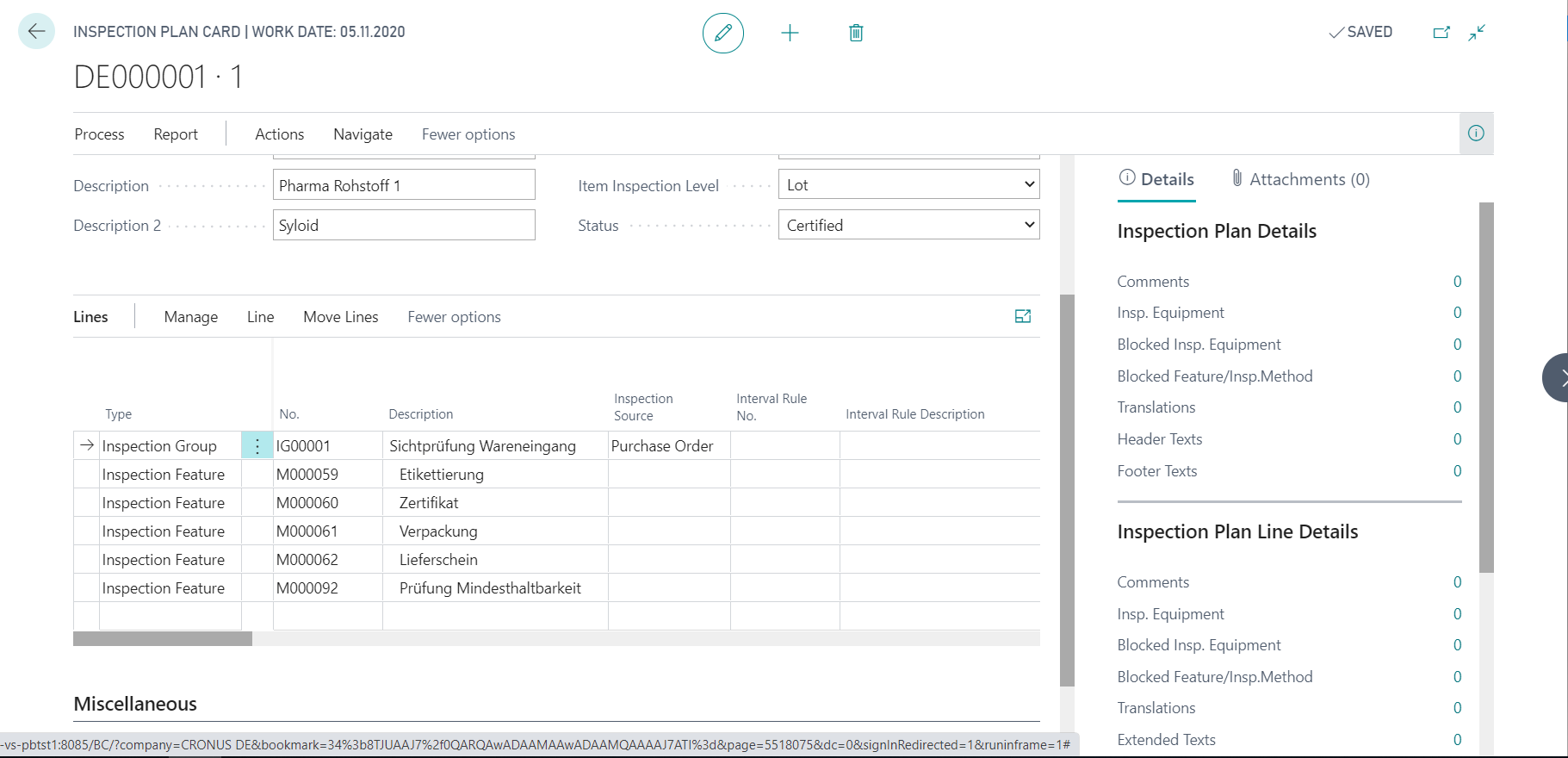The image size is (1568, 758).
Task: Select the Details tab
Action: click(x=1156, y=179)
